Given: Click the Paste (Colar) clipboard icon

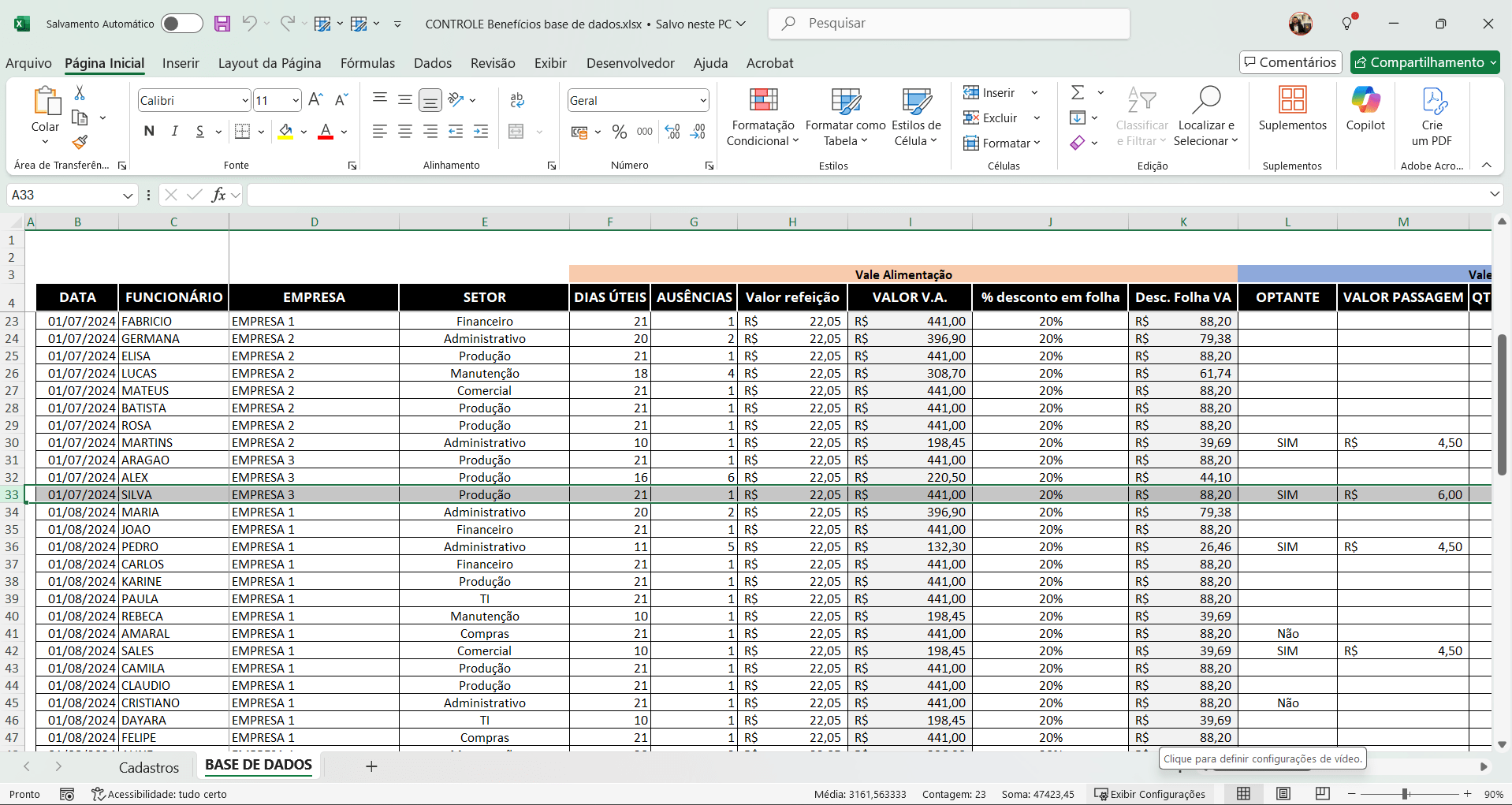Looking at the screenshot, I should point(46,101).
